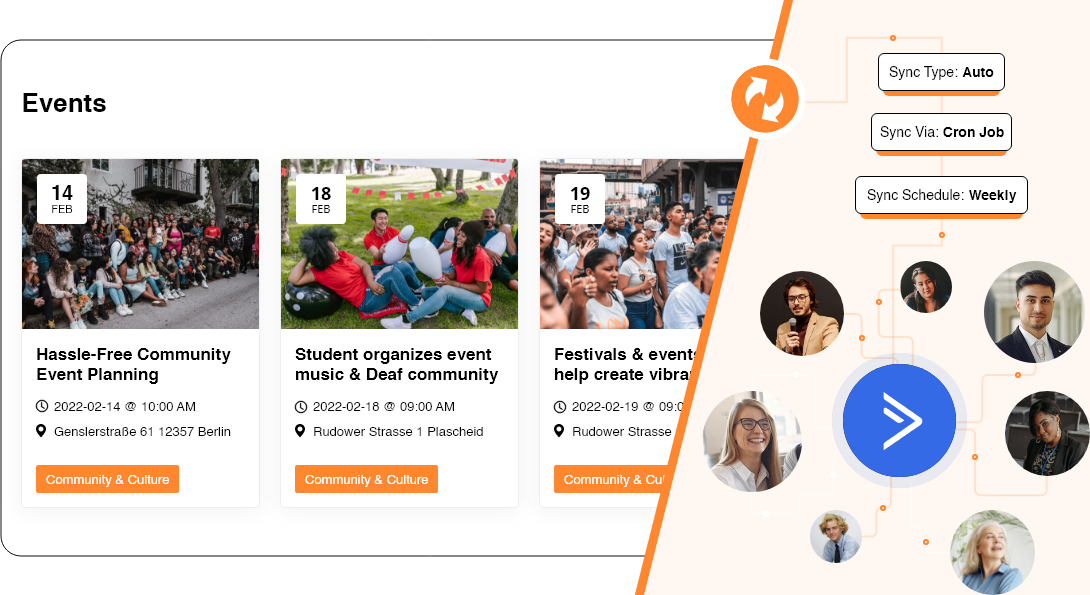1090x595 pixels.
Task: Click the 18 FEB date badge
Action: pyautogui.click(x=320, y=199)
